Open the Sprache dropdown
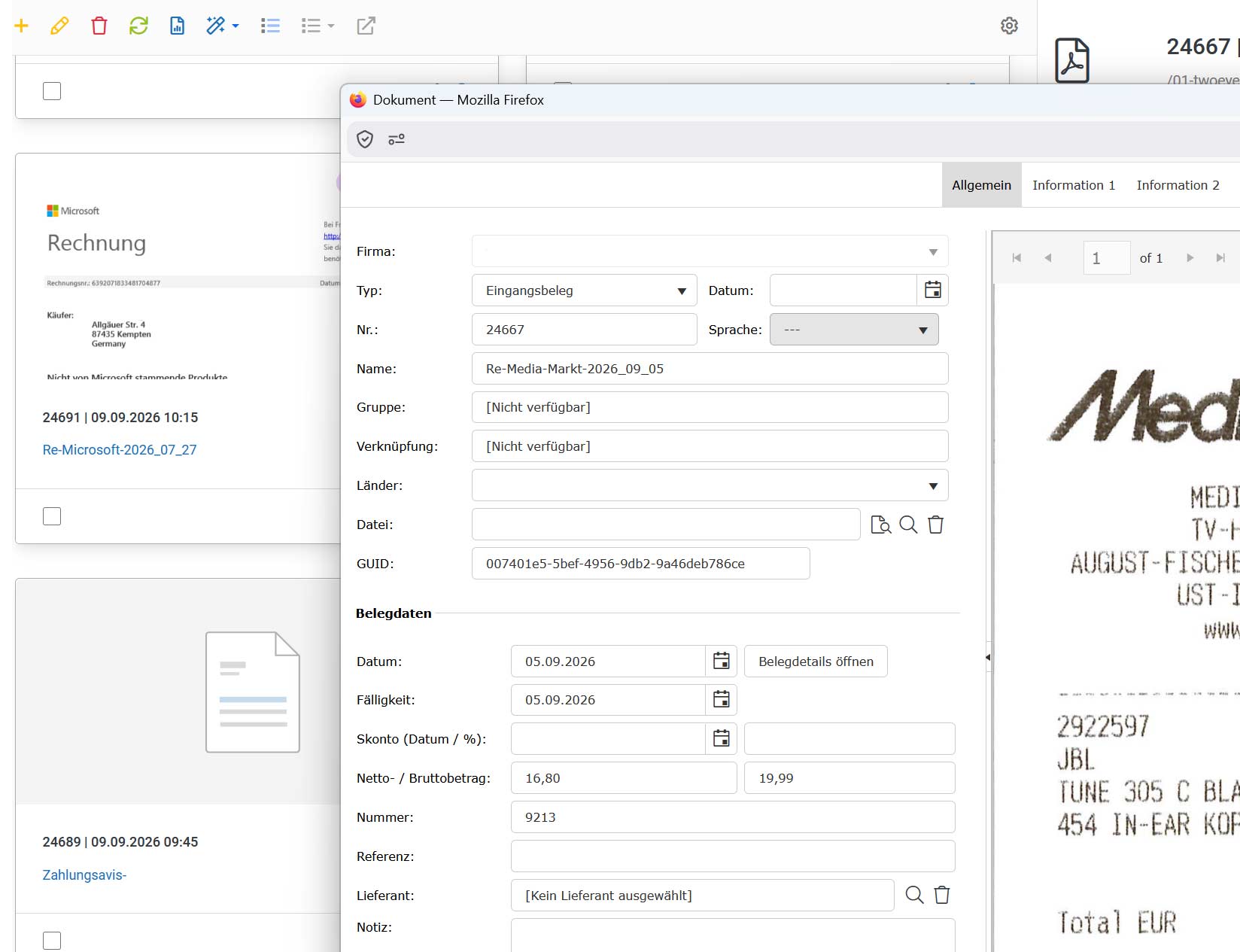This screenshot has width=1240, height=952. click(x=854, y=330)
